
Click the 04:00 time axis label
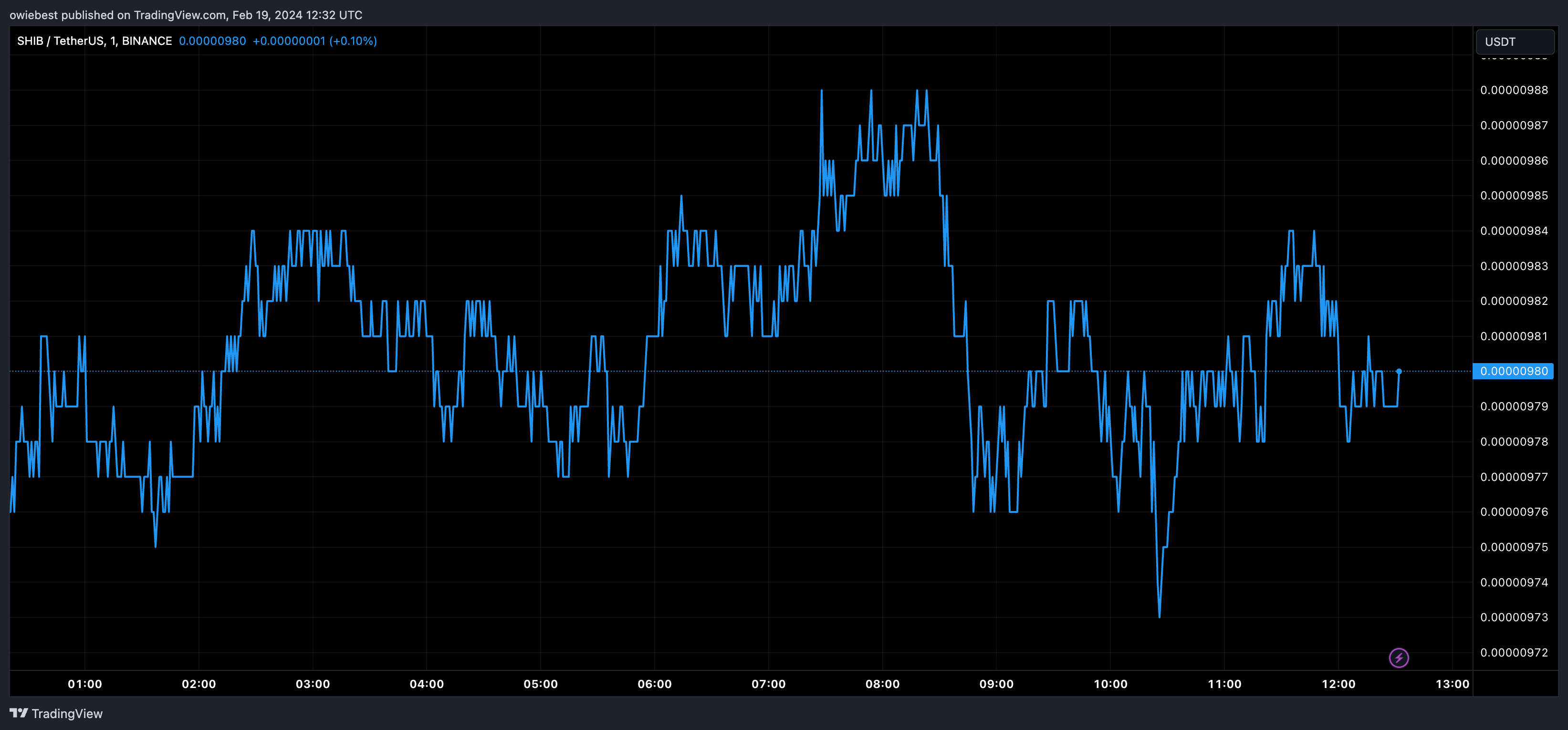(x=427, y=684)
